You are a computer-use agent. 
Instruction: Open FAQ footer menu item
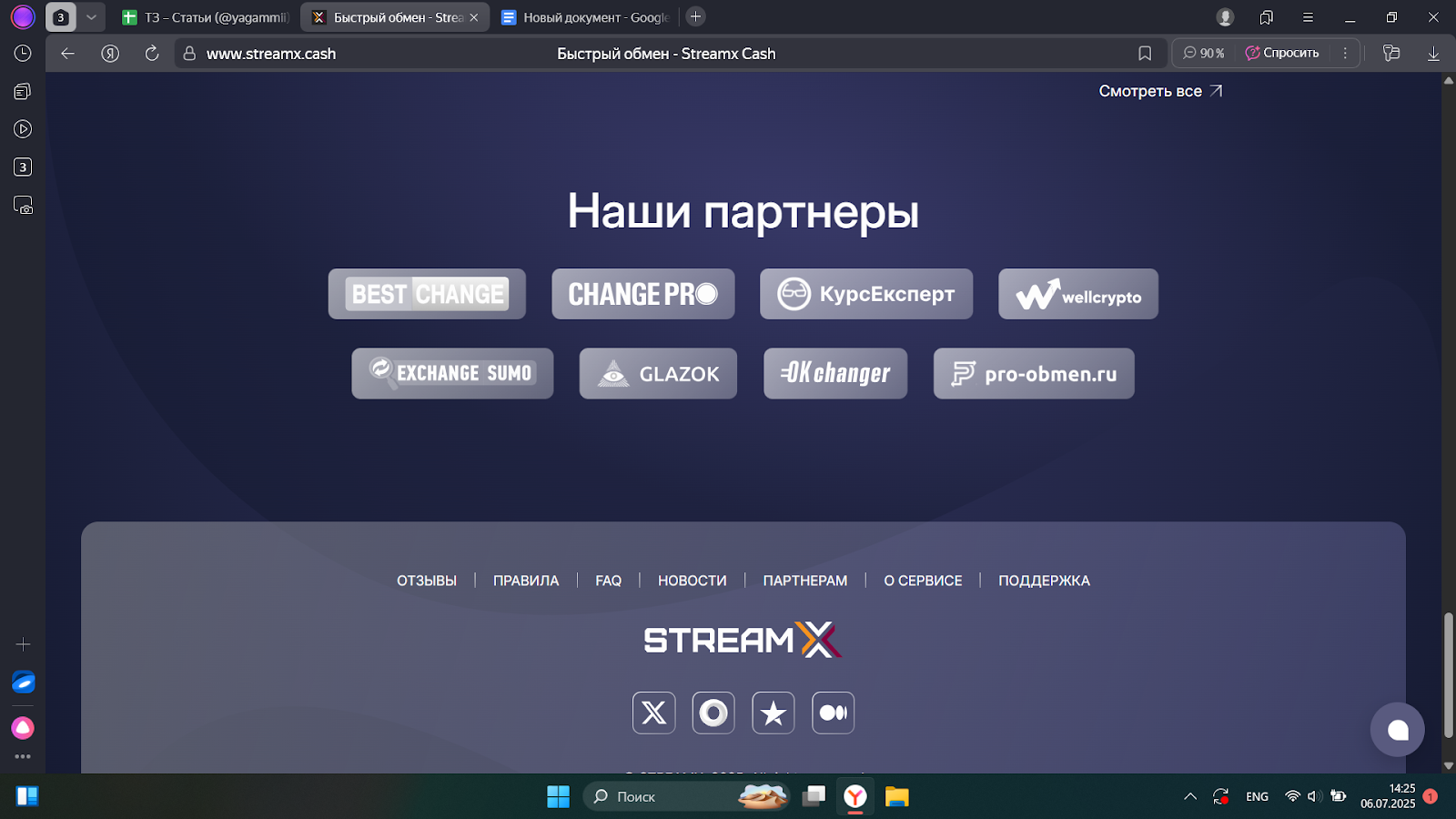pos(609,581)
